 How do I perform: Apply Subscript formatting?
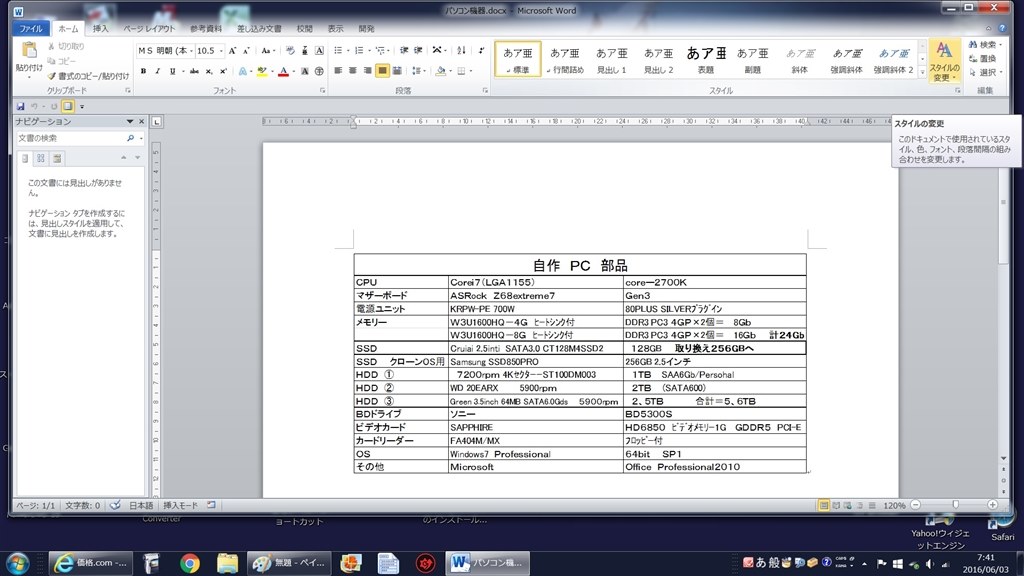click(209, 71)
